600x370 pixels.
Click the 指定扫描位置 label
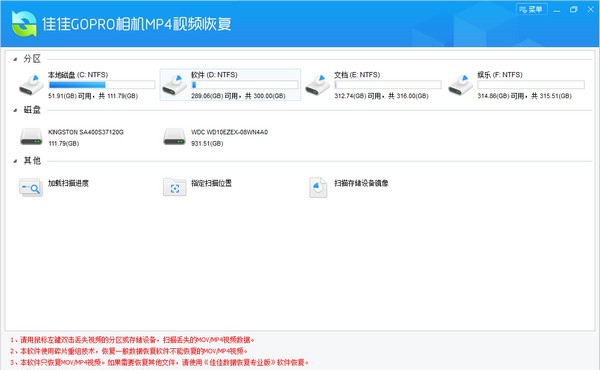[211, 183]
